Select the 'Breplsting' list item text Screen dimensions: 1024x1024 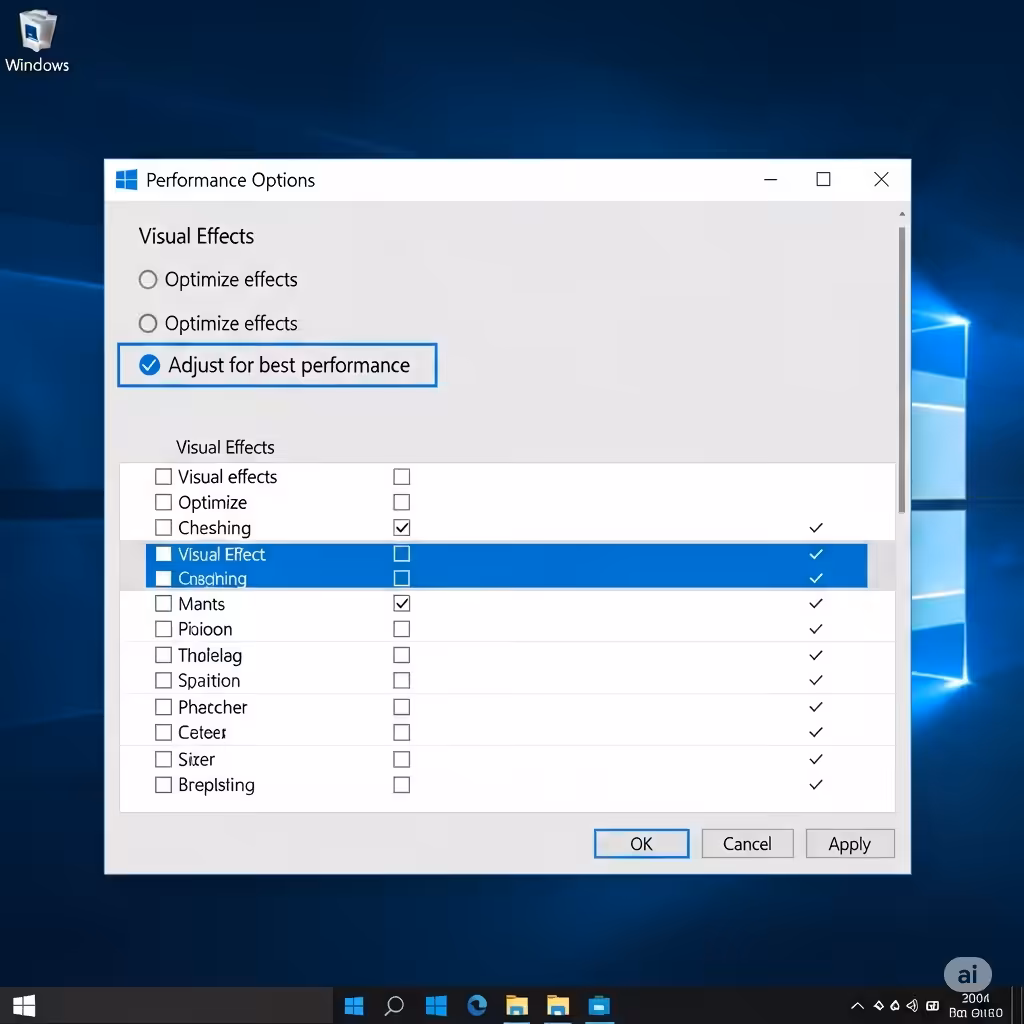216,785
